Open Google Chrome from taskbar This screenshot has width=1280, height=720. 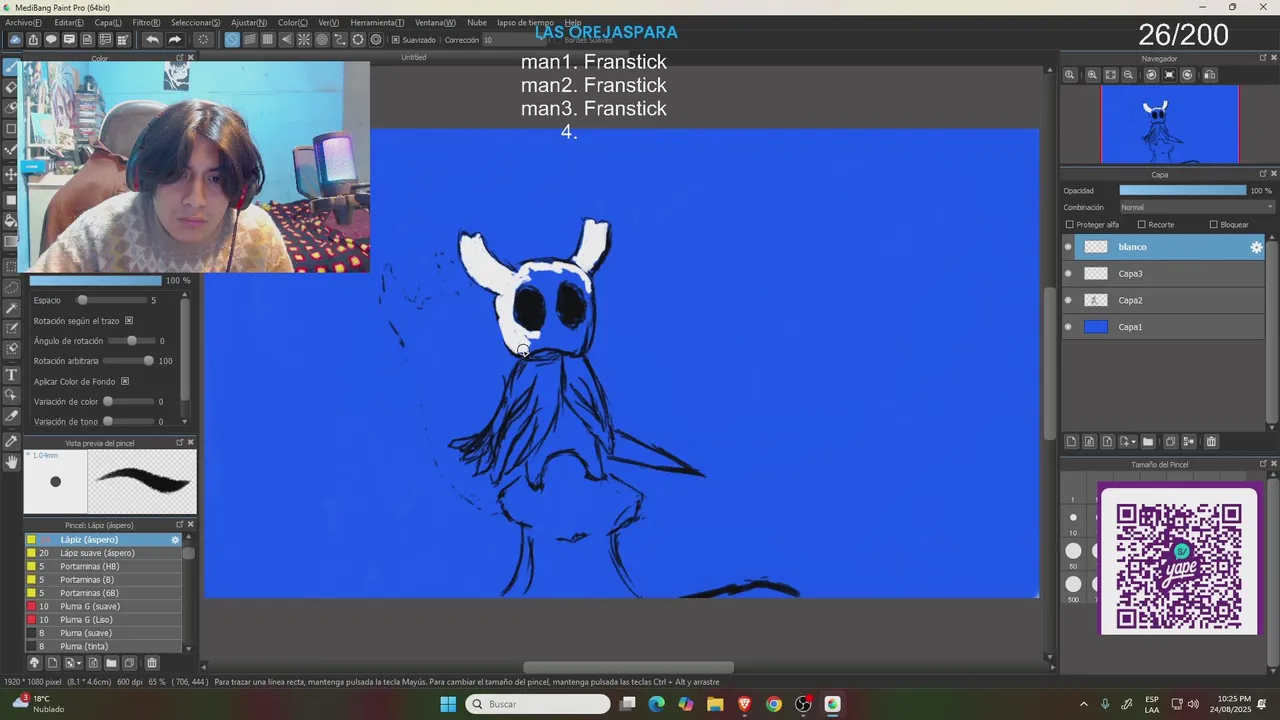pos(774,704)
